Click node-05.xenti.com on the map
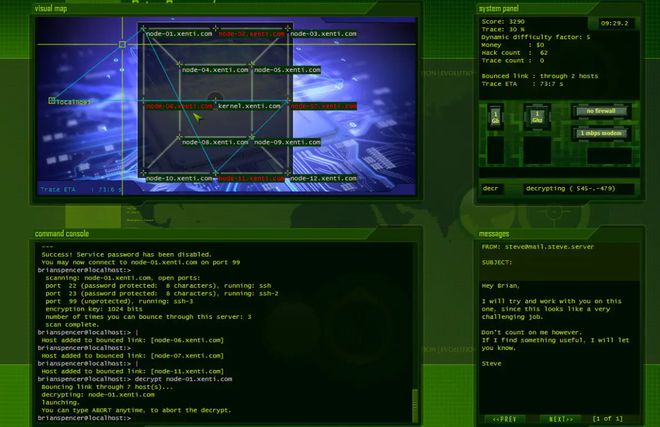The width and height of the screenshot is (660, 427). tap(286, 70)
